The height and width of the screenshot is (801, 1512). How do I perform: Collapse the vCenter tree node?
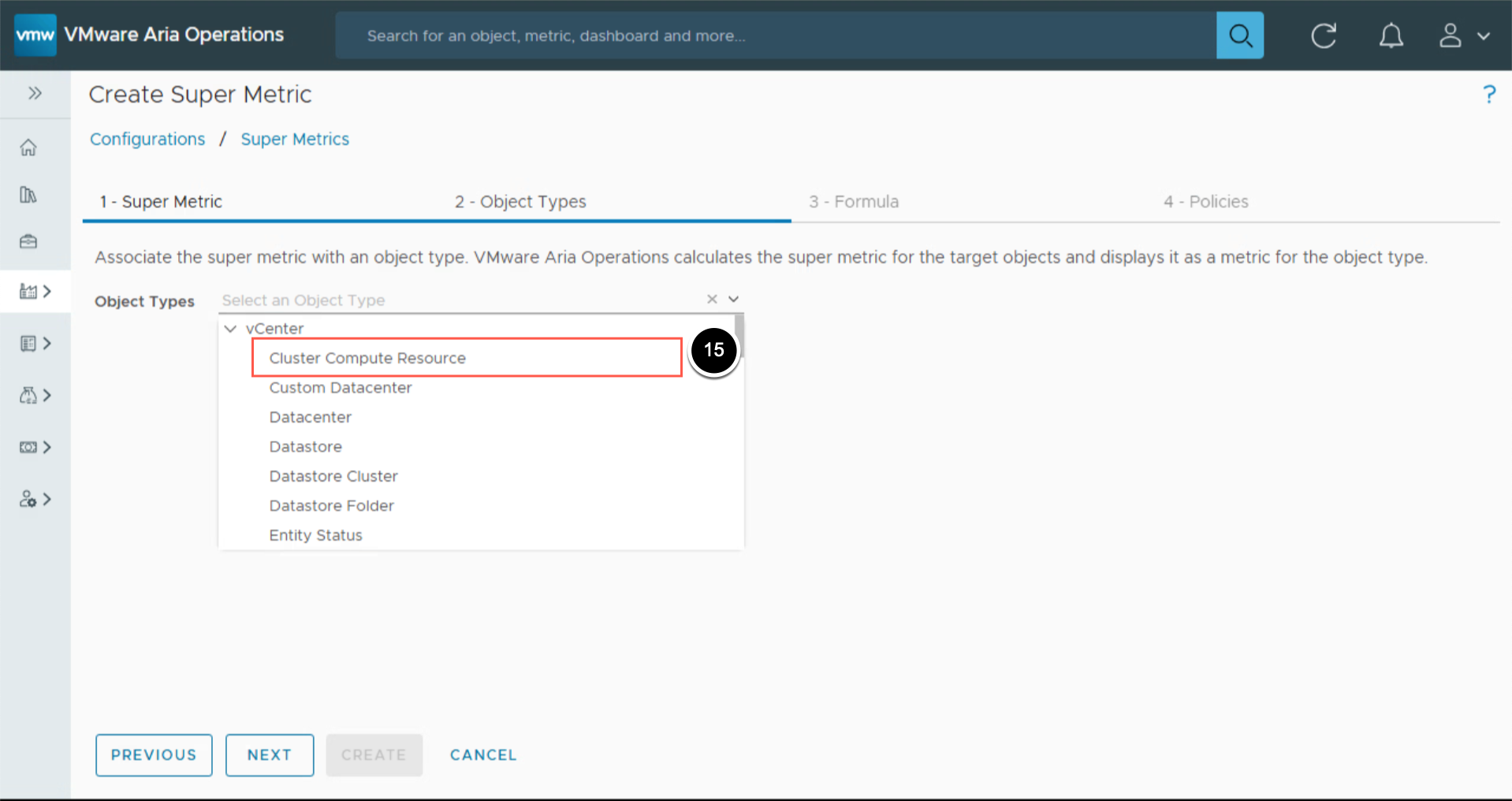click(x=231, y=329)
